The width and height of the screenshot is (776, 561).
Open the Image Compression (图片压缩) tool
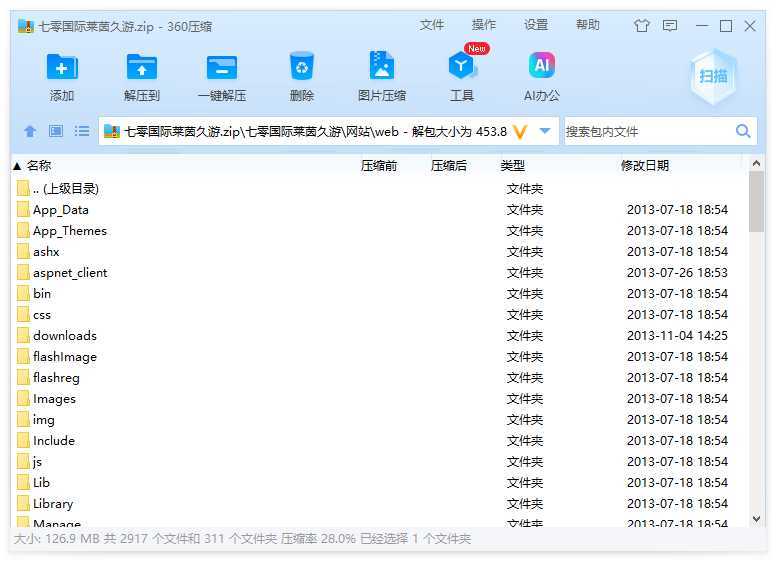(381, 68)
